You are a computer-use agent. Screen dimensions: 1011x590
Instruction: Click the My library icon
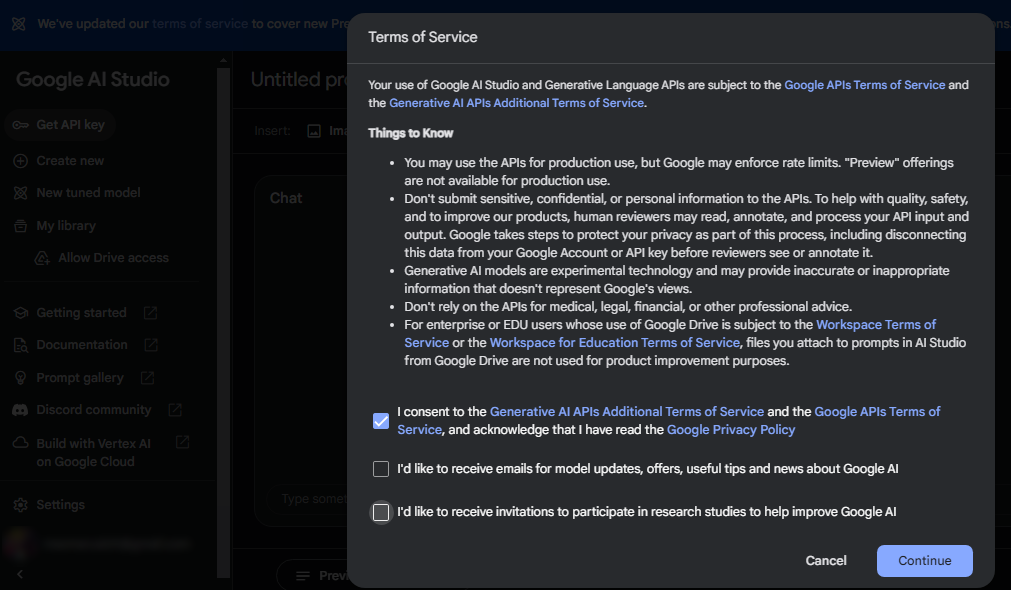[21, 226]
